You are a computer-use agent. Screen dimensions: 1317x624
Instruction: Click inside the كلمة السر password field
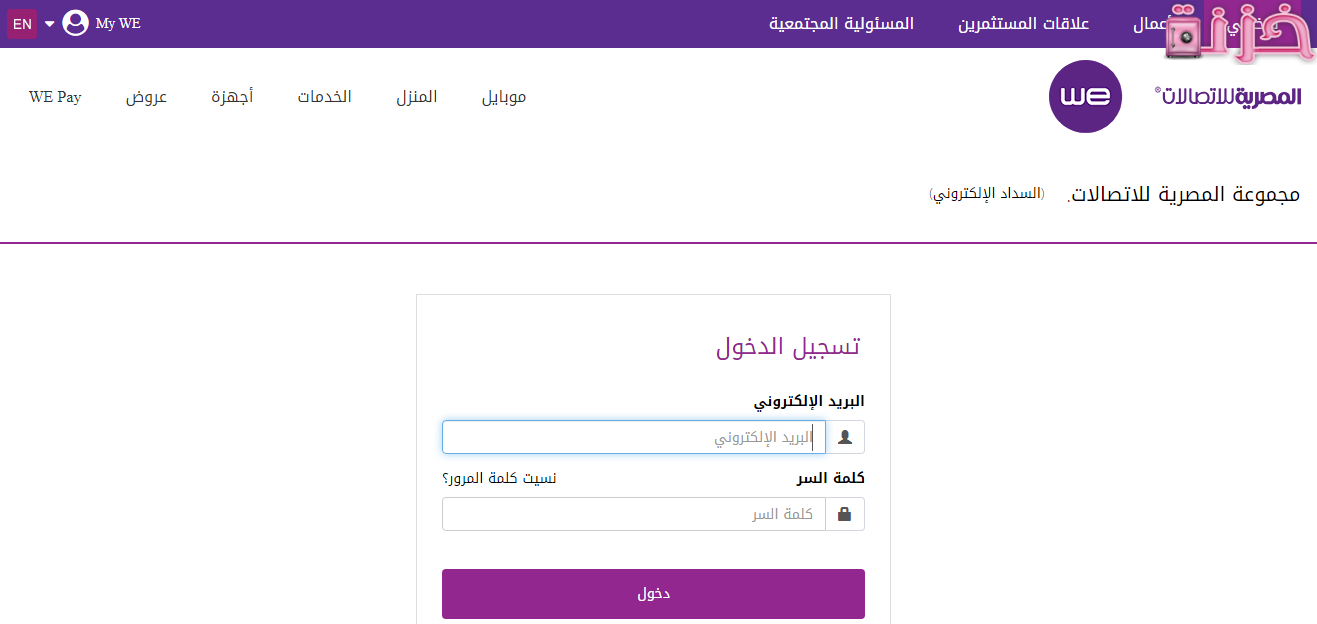click(x=633, y=514)
